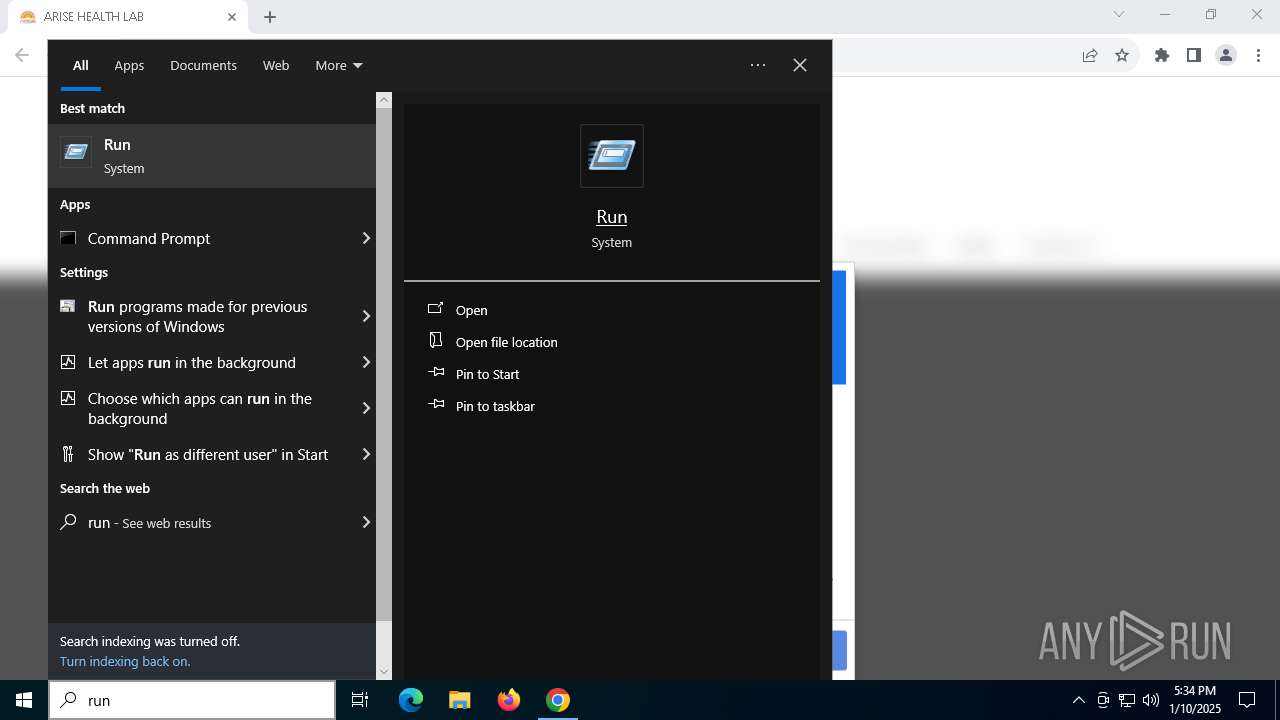Expand Show Run as different user arrow
This screenshot has height=720, width=1280.
366,454
